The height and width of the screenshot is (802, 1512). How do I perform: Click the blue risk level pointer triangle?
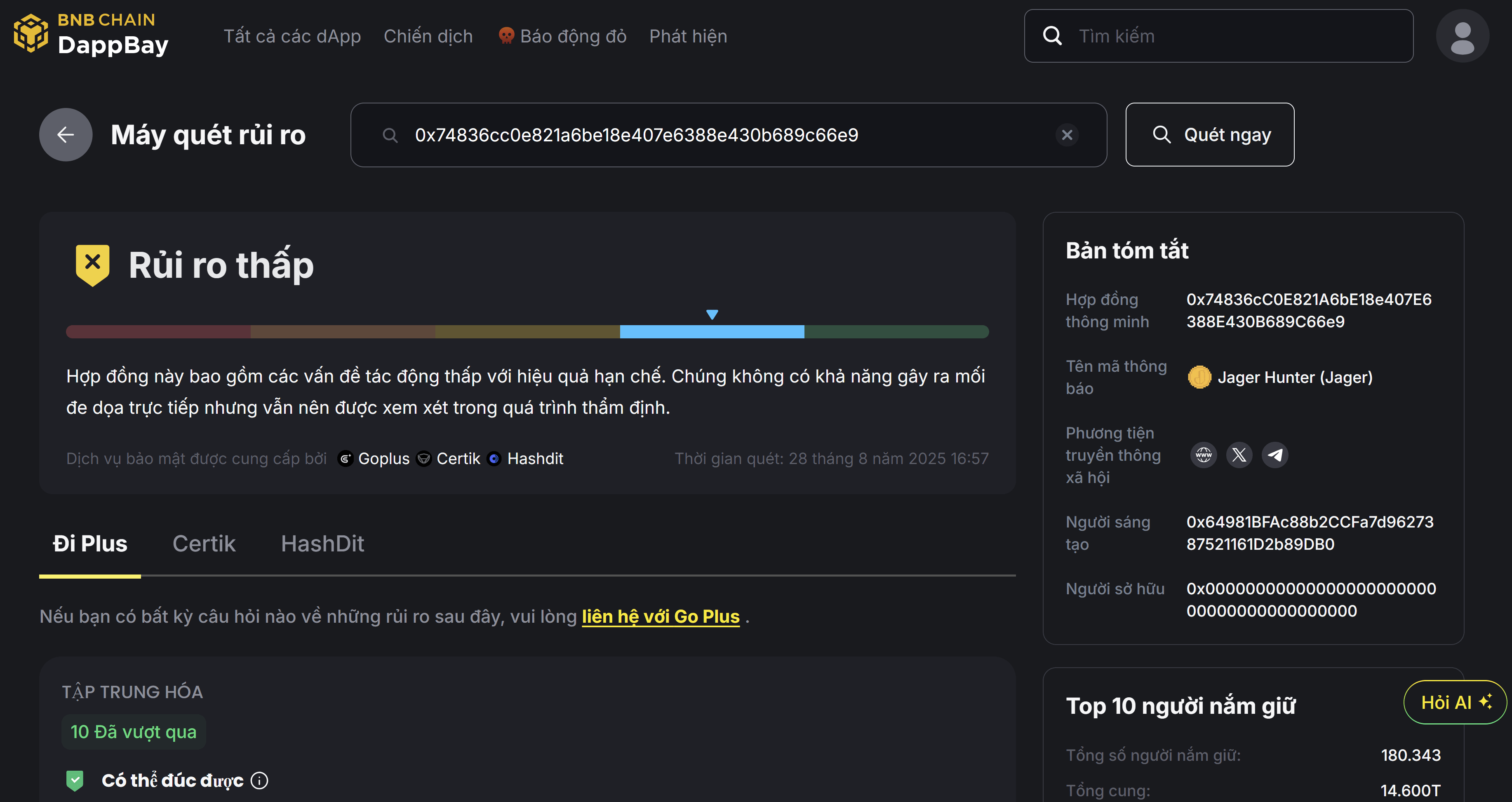pos(712,314)
